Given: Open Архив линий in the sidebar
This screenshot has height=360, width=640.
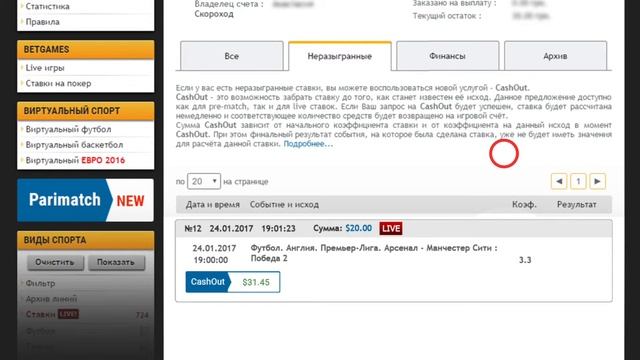Looking at the screenshot, I should coord(51,299).
